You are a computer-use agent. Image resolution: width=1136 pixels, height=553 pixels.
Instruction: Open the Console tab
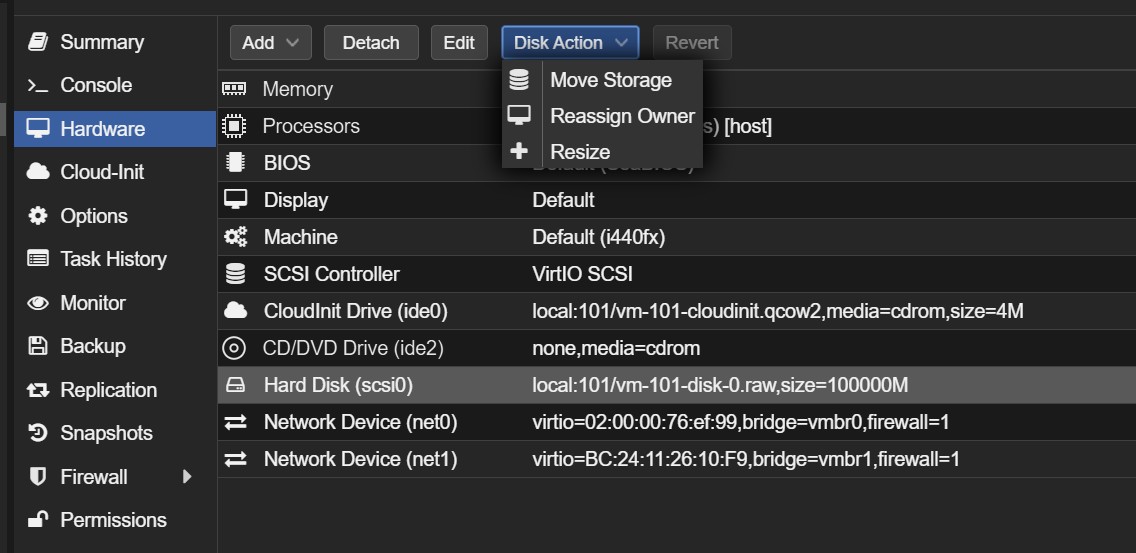[114, 86]
